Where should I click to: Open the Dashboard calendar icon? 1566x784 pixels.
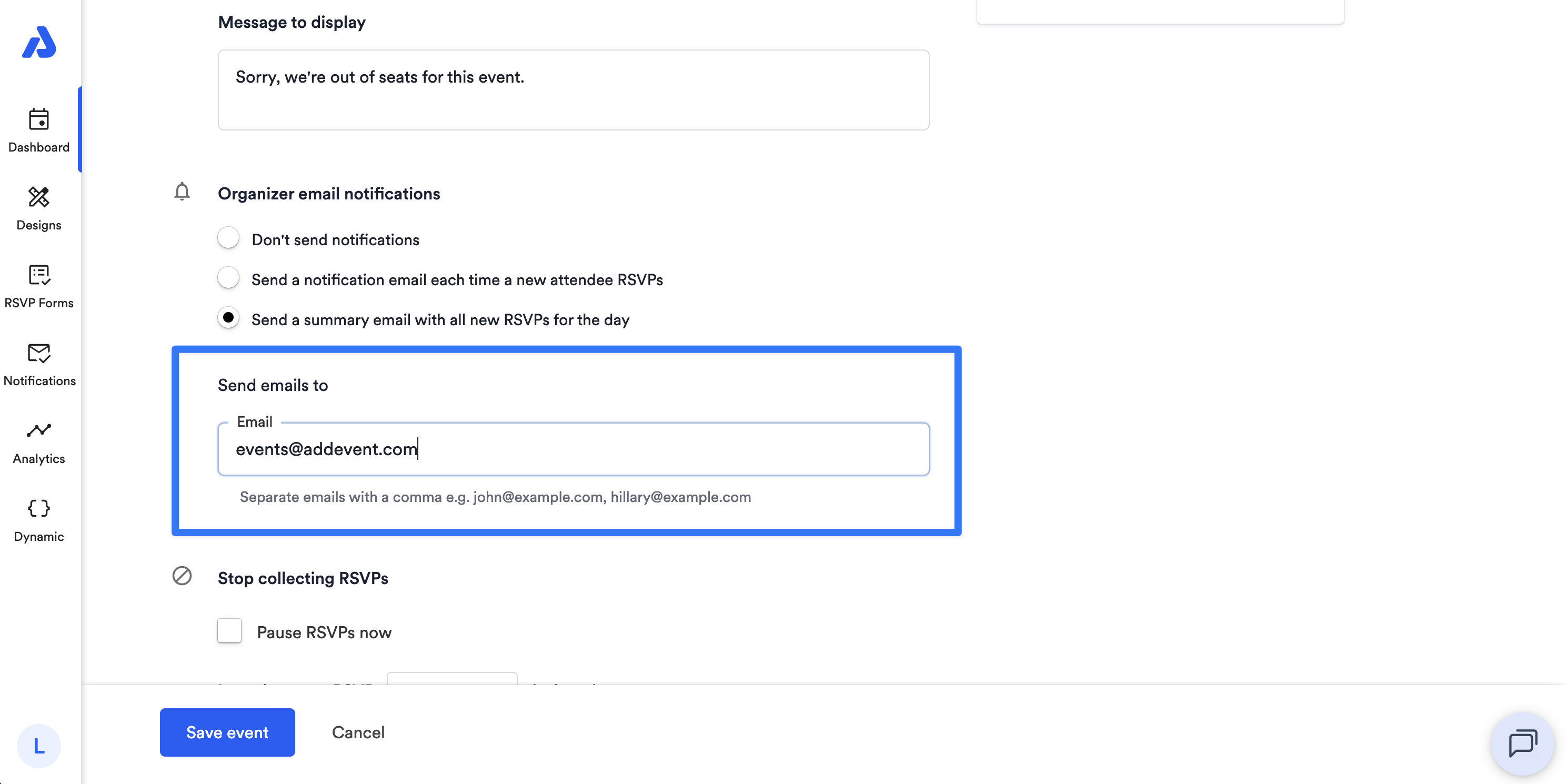39,118
